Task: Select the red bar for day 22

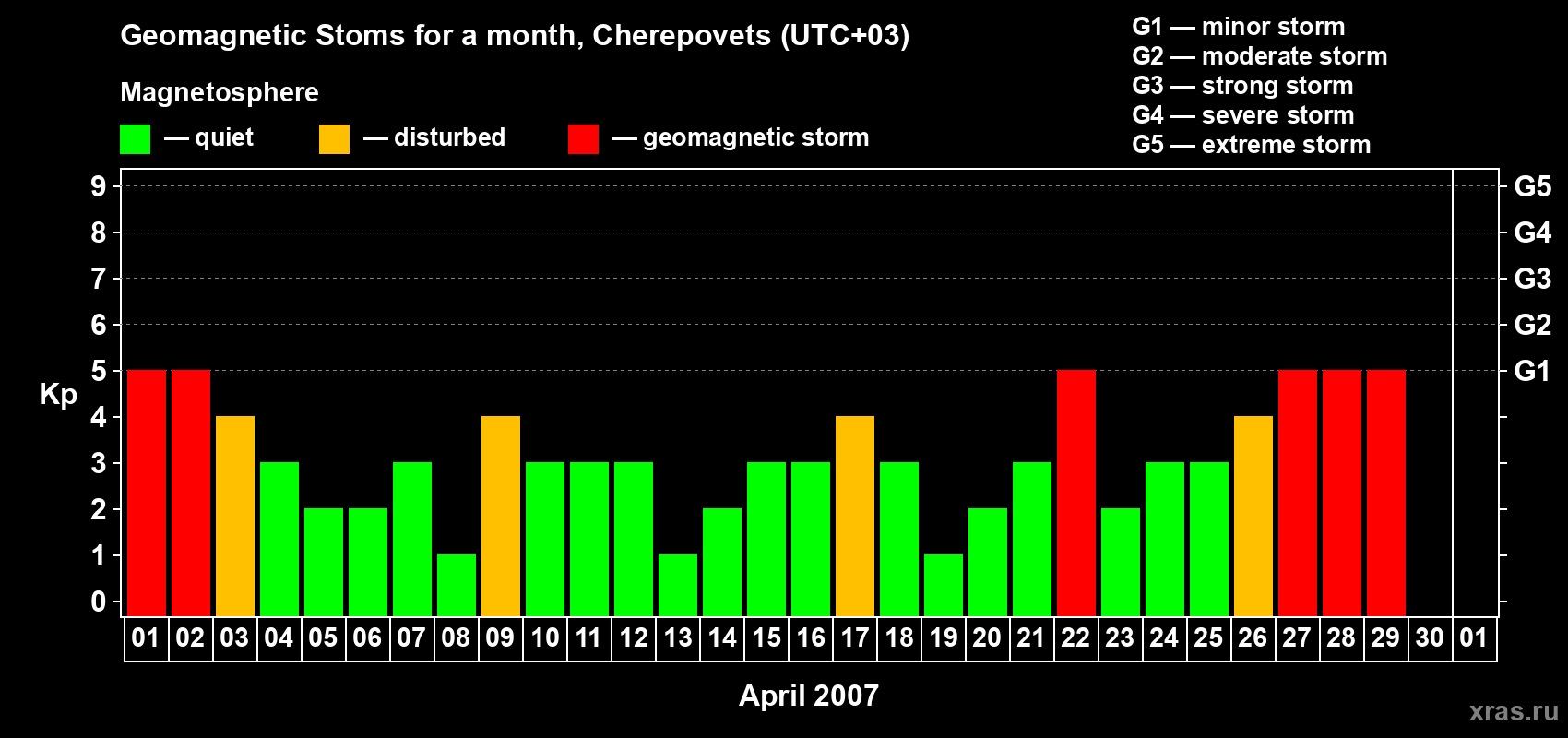Action: tap(1075, 493)
